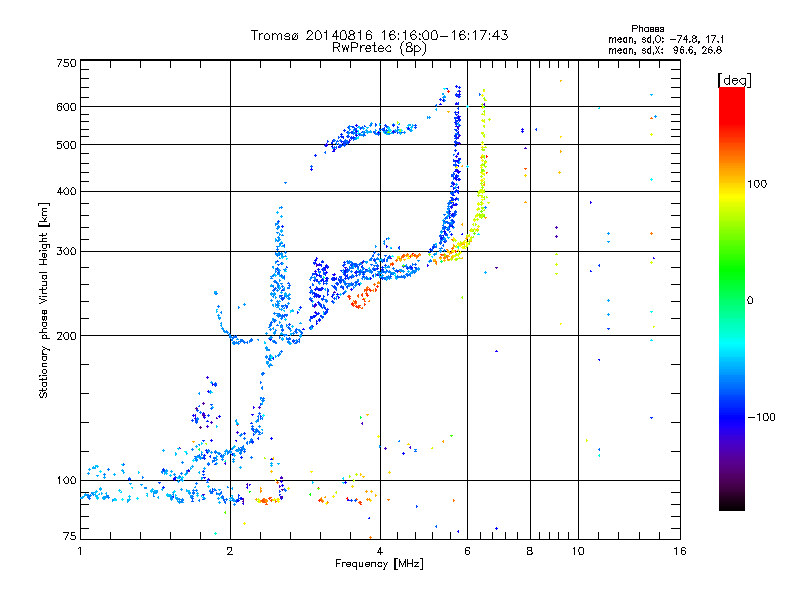Select the "mean, sd,X: 96.6, 26.8" line
Image resolution: width=800 pixels, height=600 pixels.
coord(665,51)
